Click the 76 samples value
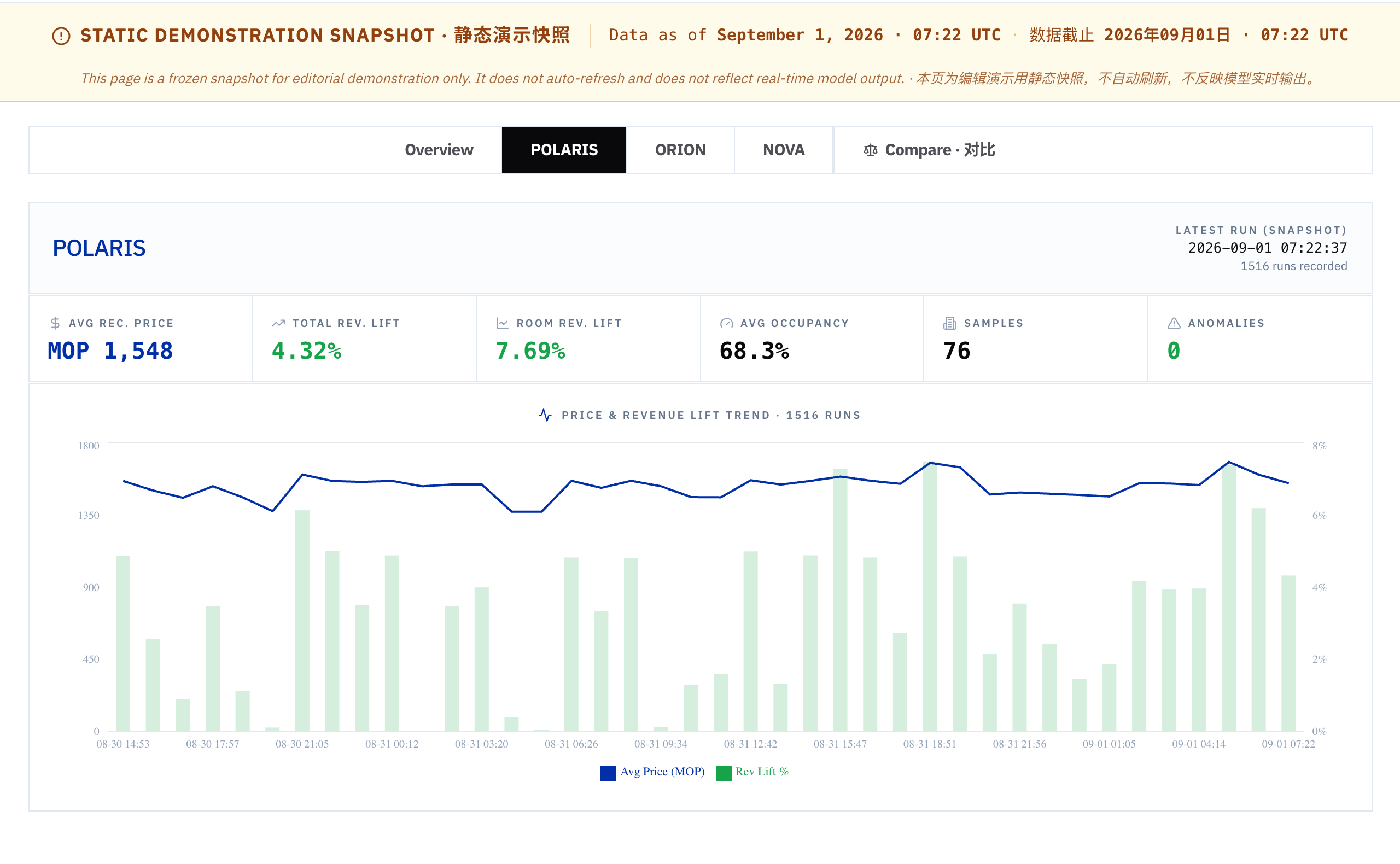Screen dimensions: 1400x864 pyautogui.click(x=957, y=351)
